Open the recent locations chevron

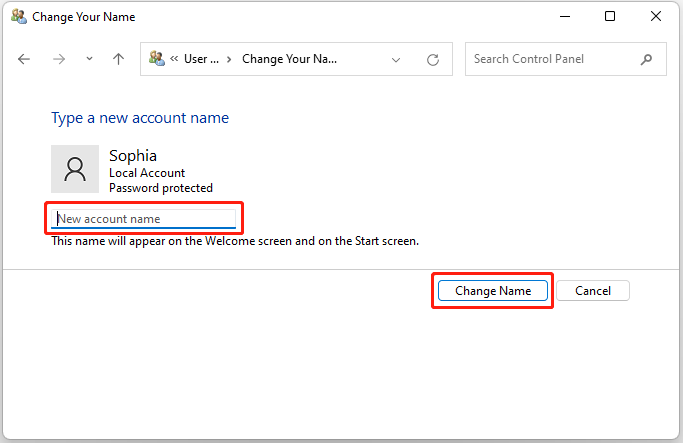click(x=89, y=60)
